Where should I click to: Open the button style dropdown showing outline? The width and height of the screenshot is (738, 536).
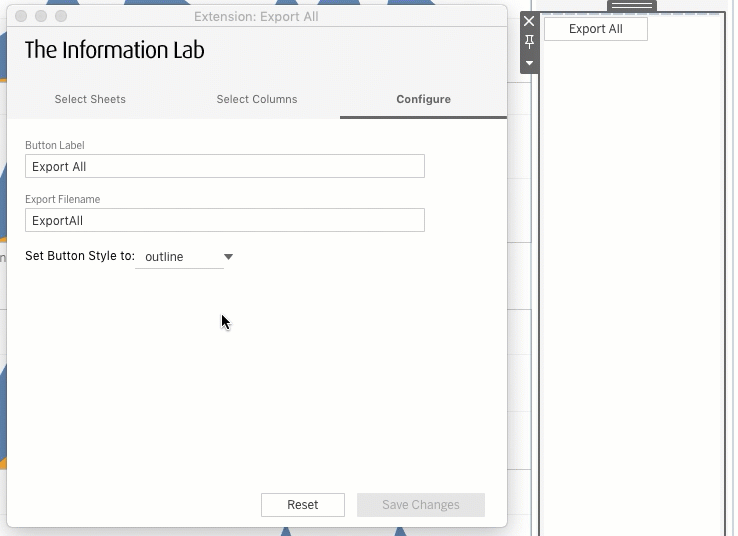(x=185, y=256)
